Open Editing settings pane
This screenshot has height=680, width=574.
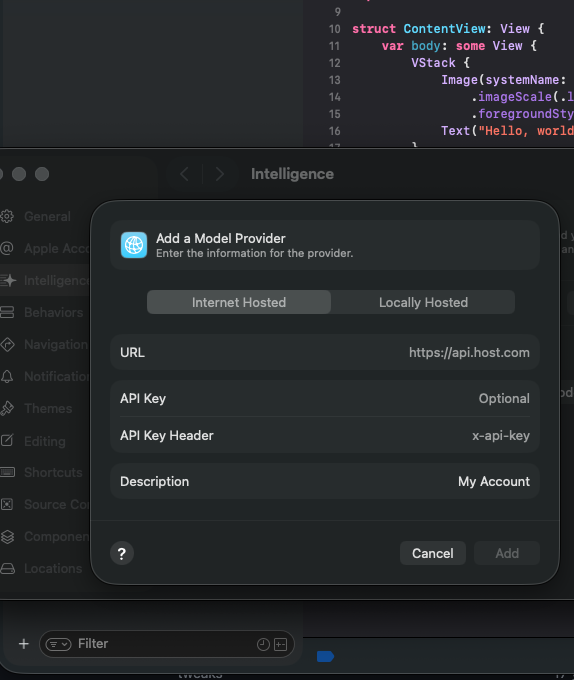(x=45, y=441)
